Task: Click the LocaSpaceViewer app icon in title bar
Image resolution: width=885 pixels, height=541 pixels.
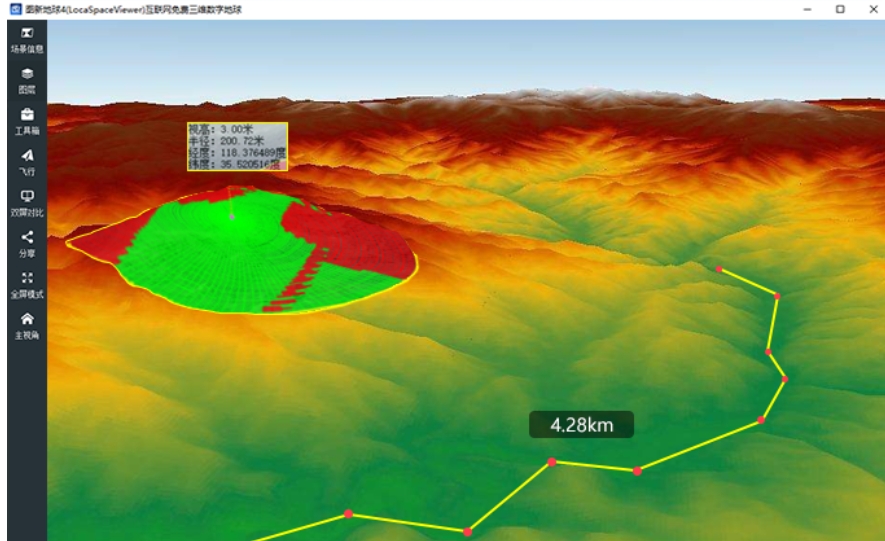Action: (x=15, y=8)
